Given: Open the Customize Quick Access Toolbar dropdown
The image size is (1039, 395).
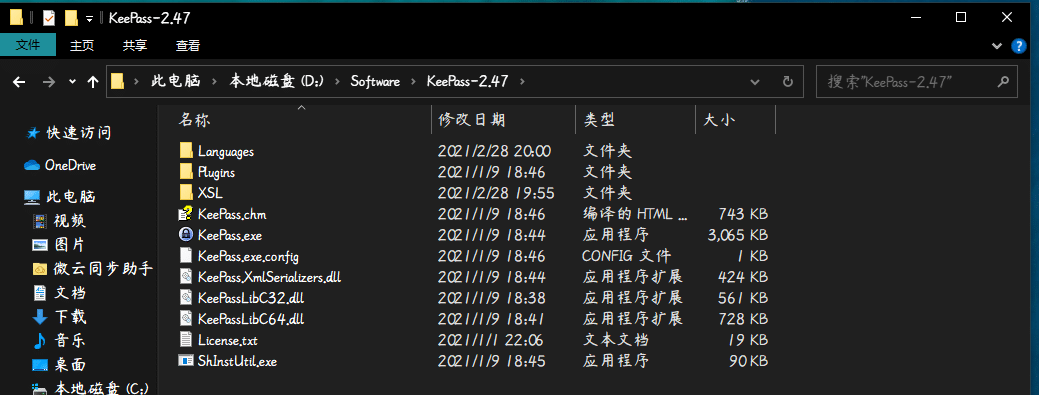Looking at the screenshot, I should click(89, 19).
